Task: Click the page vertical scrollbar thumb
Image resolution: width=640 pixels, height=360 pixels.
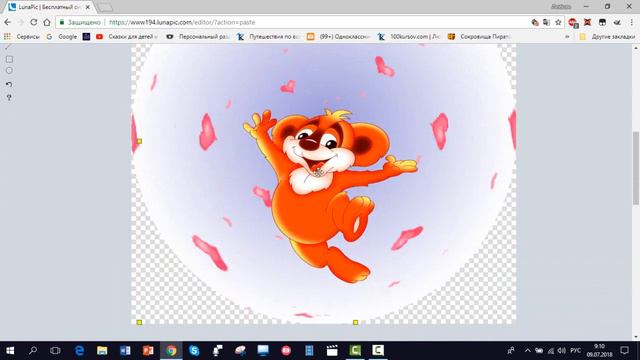Action: pos(636,168)
